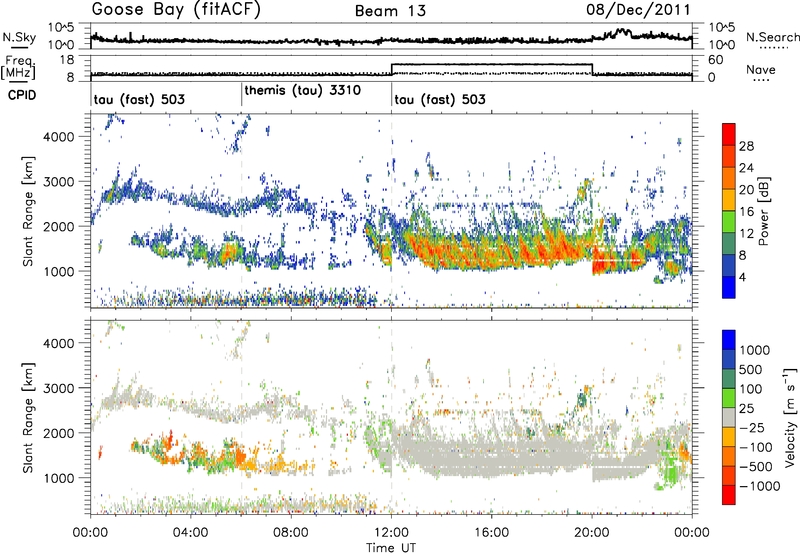Select the "Beam 13" header label

[390, 11]
